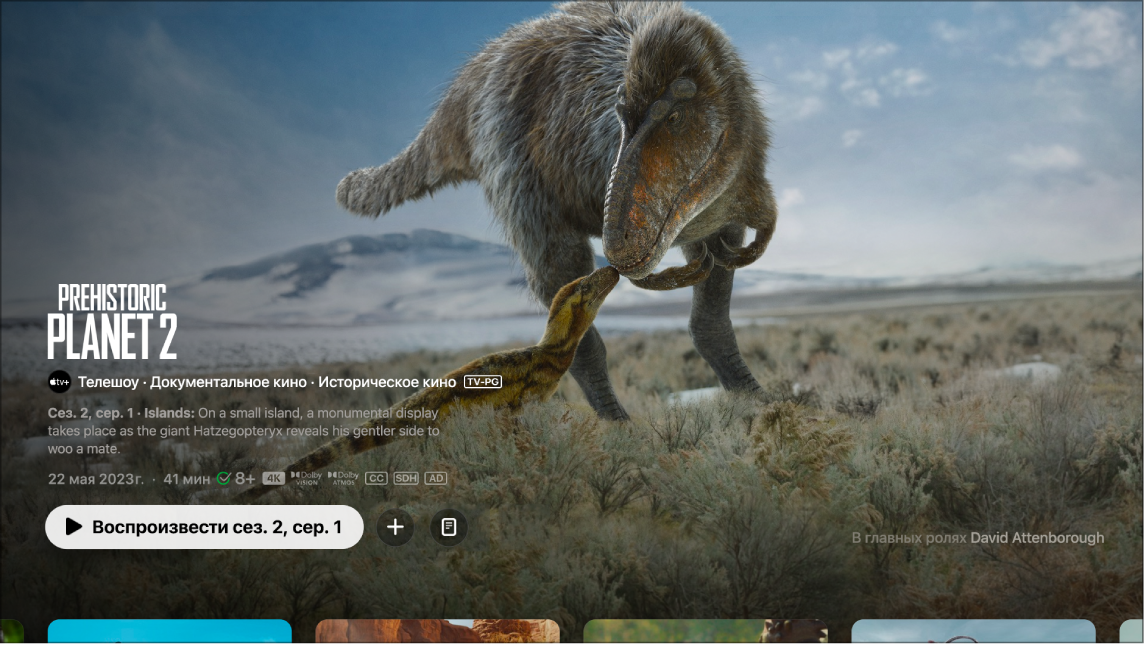Add the show to Up Next with plus icon
The height and width of the screenshot is (646, 1146).
395,527
